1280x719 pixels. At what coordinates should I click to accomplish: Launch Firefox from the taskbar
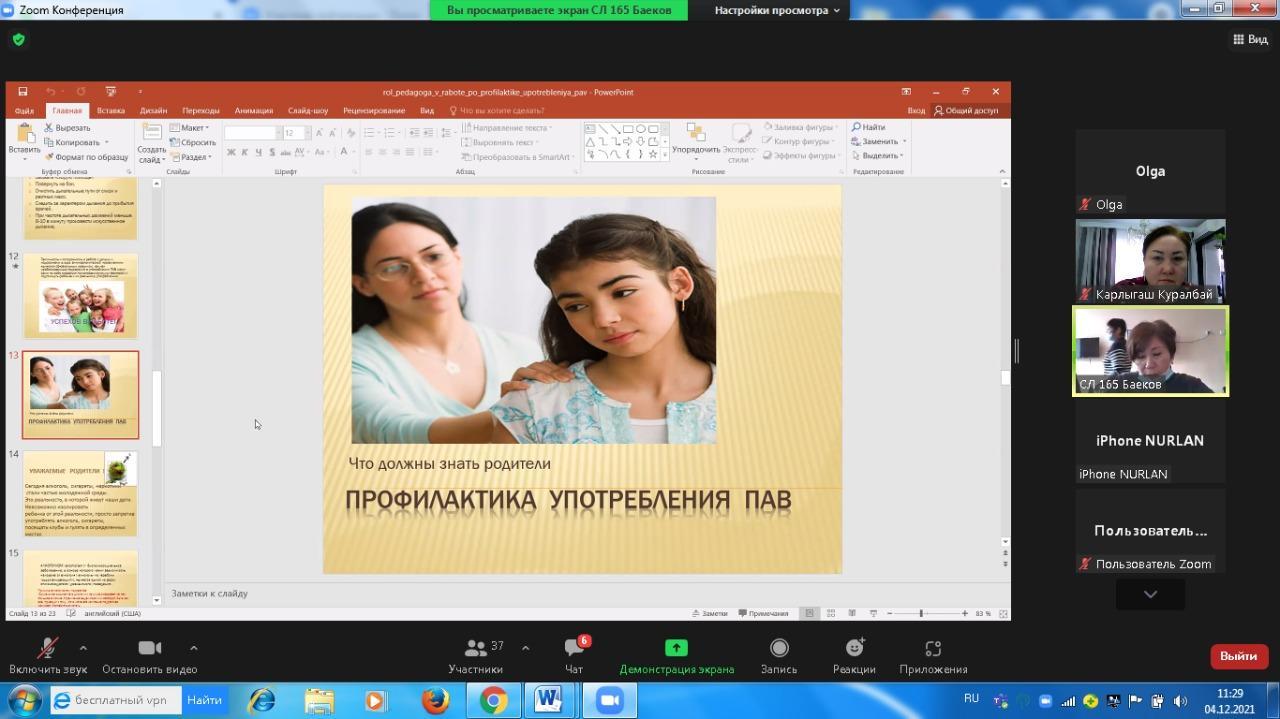[x=435, y=701]
